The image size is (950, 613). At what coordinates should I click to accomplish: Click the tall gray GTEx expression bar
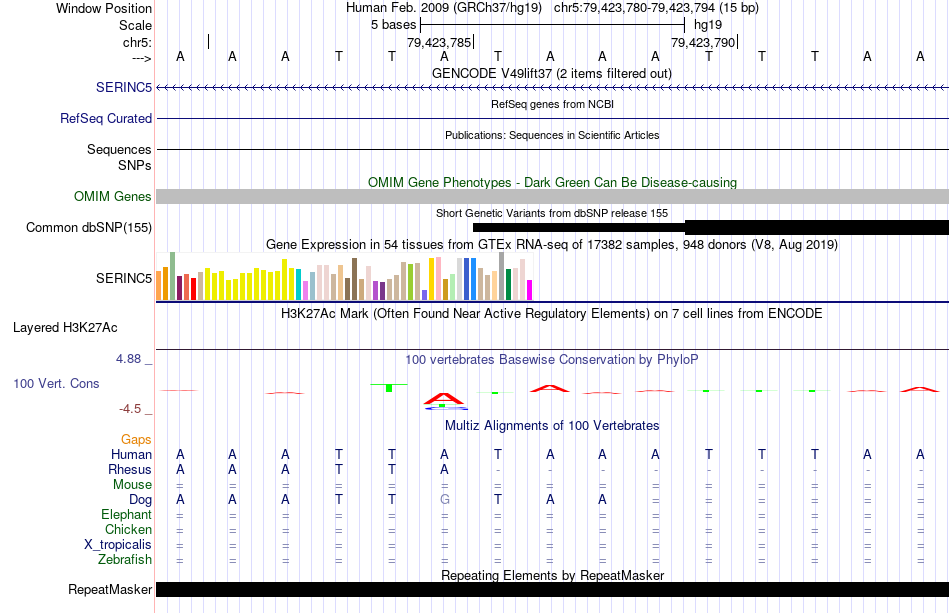pos(502,276)
